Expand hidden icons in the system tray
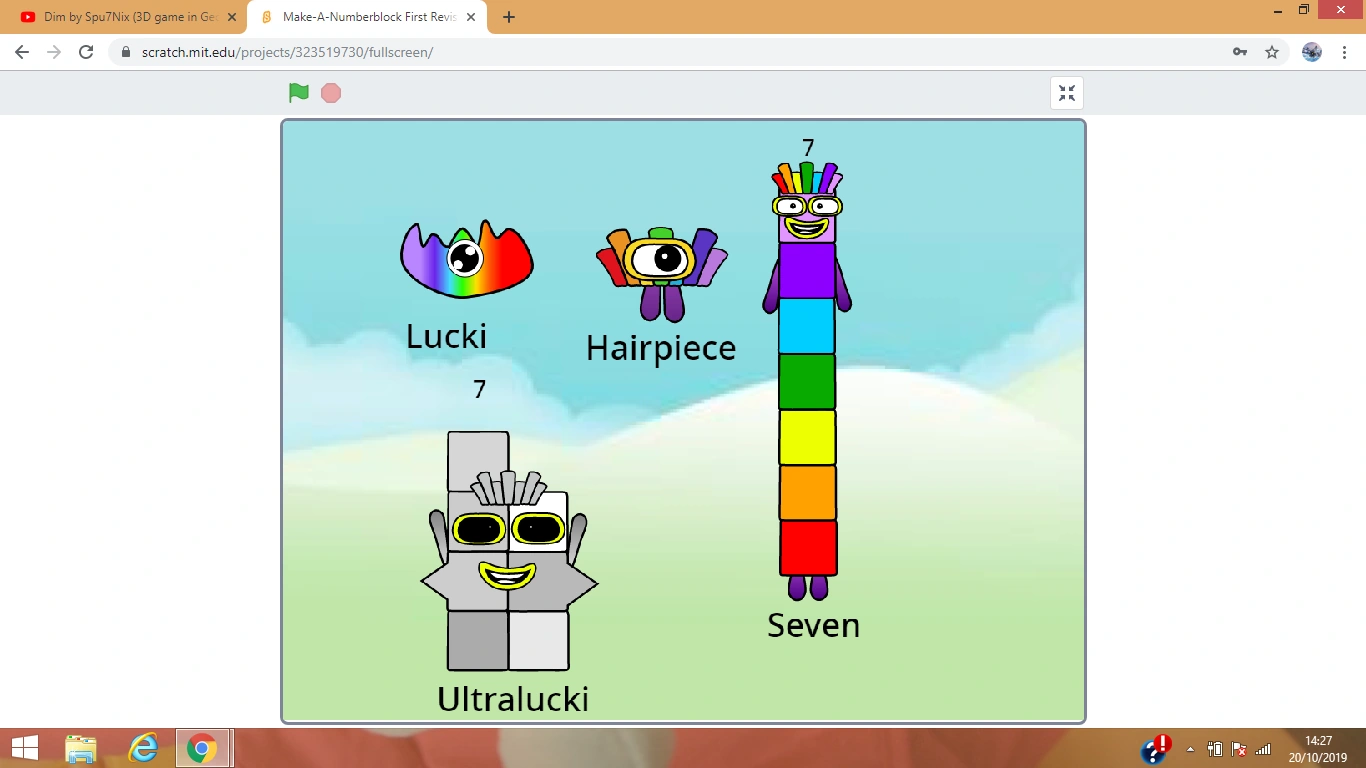 (1190, 747)
